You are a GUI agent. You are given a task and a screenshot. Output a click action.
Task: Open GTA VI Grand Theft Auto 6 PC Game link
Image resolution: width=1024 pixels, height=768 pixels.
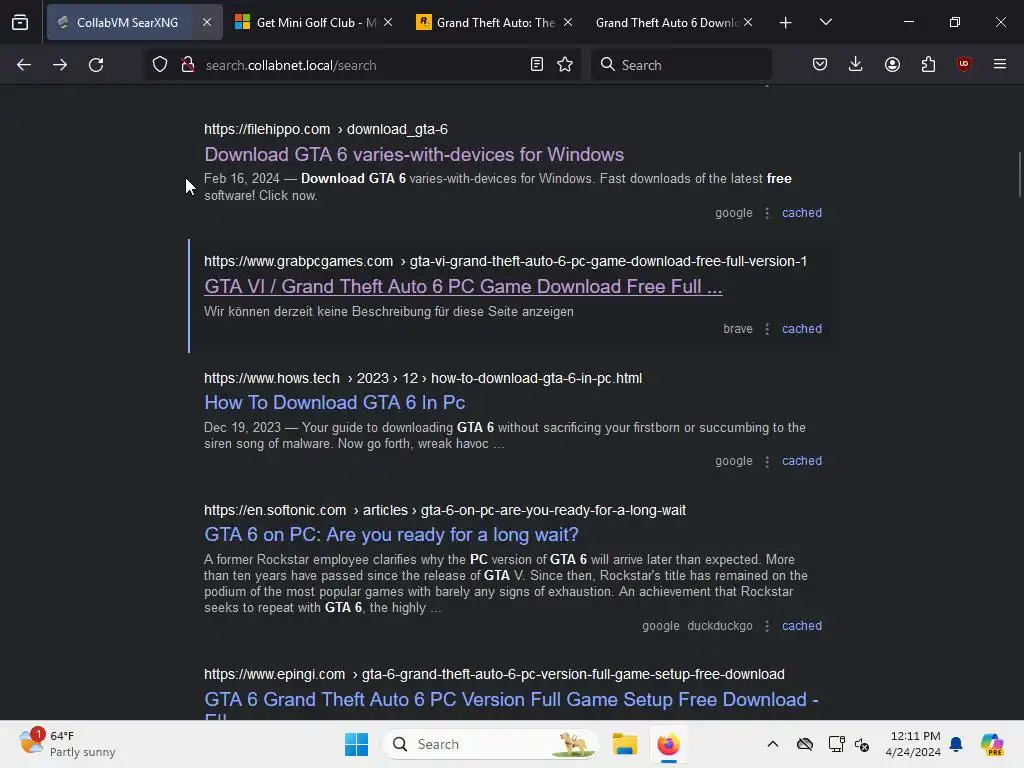[463, 287]
